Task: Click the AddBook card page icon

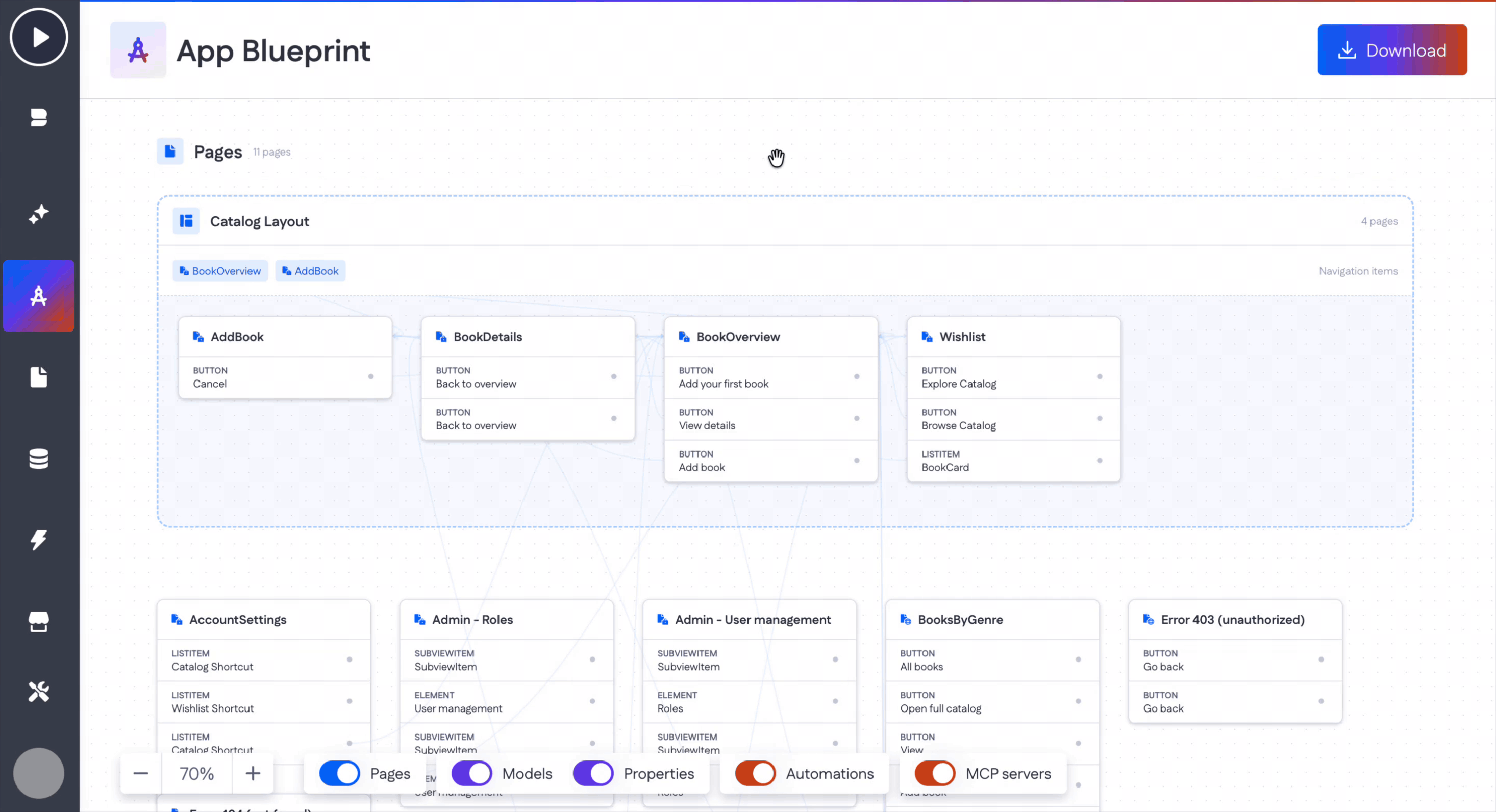Action: point(198,337)
